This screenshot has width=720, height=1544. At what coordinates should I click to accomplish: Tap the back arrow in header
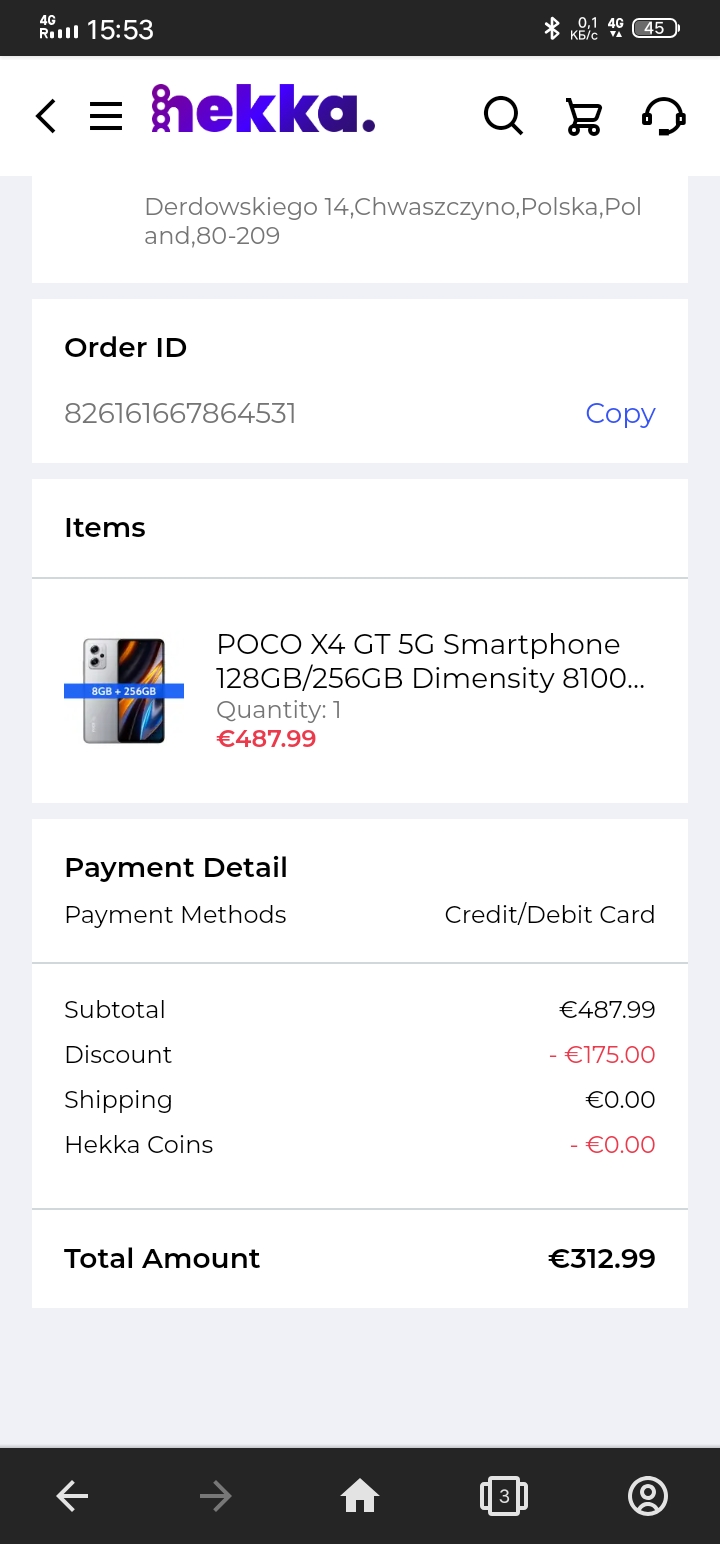coord(45,116)
